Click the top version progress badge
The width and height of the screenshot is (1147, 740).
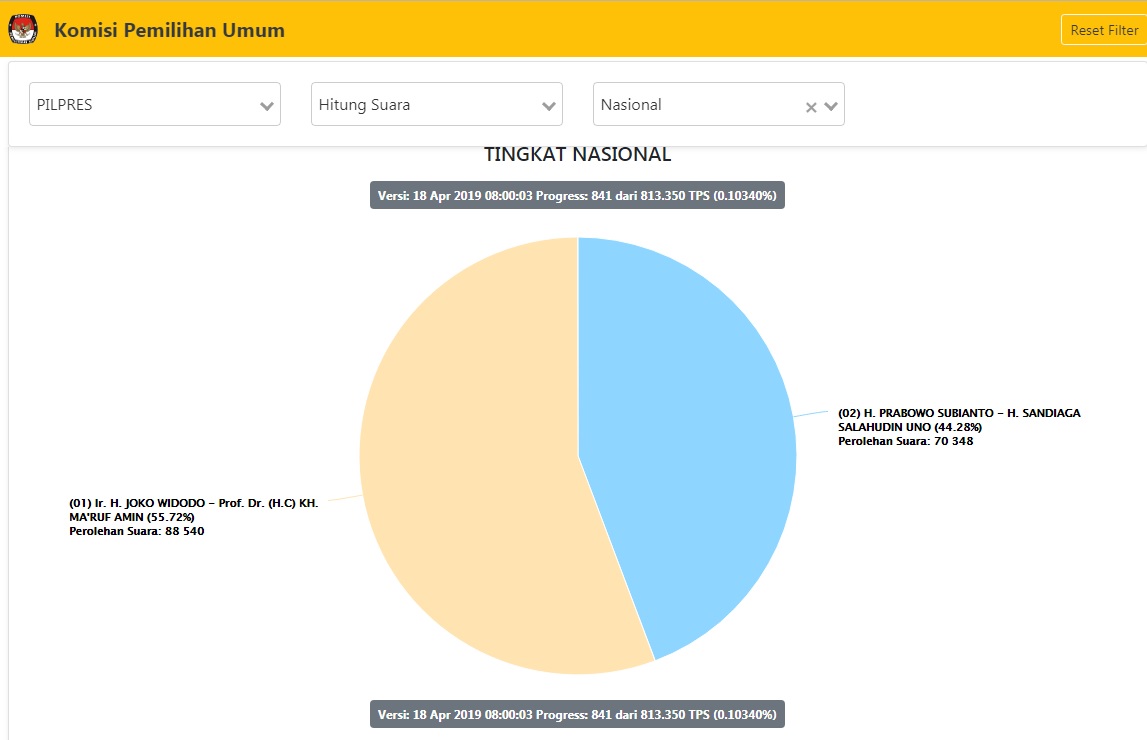[577, 195]
